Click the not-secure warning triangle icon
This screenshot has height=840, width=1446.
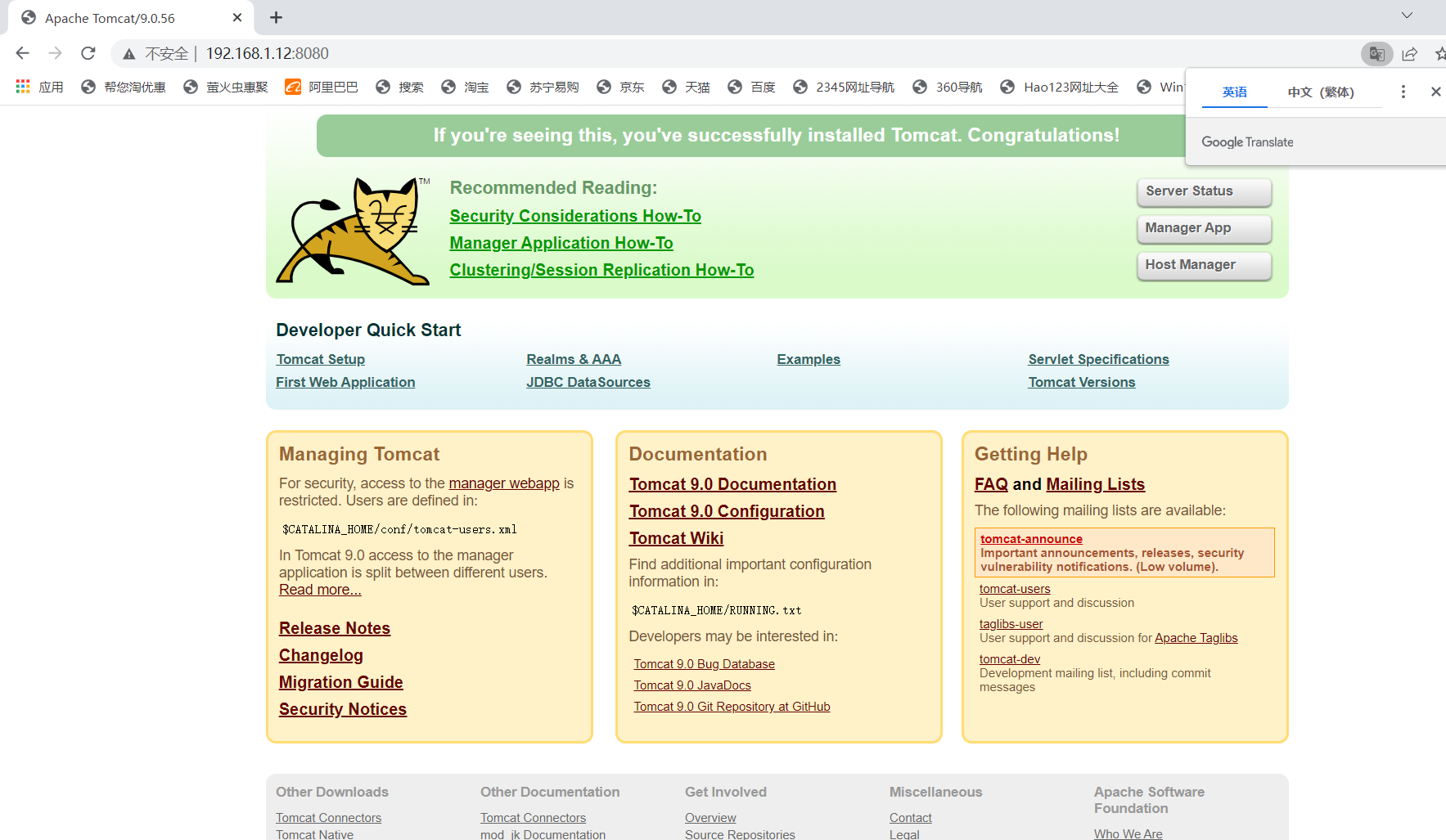click(128, 54)
